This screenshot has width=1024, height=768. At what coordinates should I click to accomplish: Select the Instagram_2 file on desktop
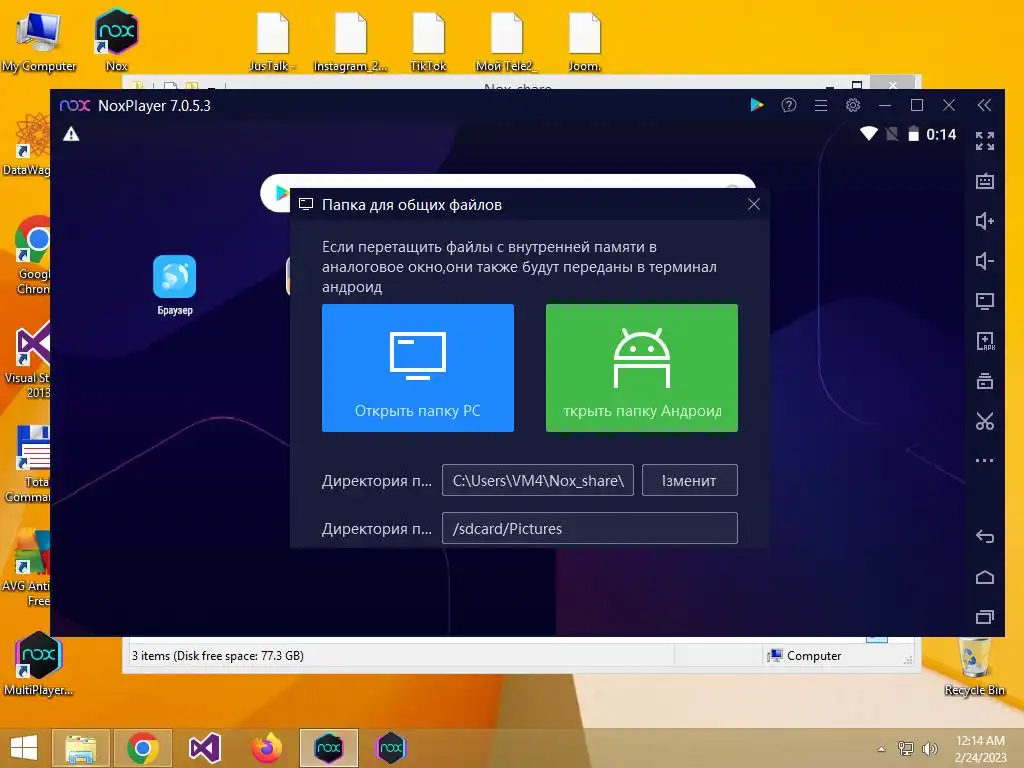pos(351,42)
